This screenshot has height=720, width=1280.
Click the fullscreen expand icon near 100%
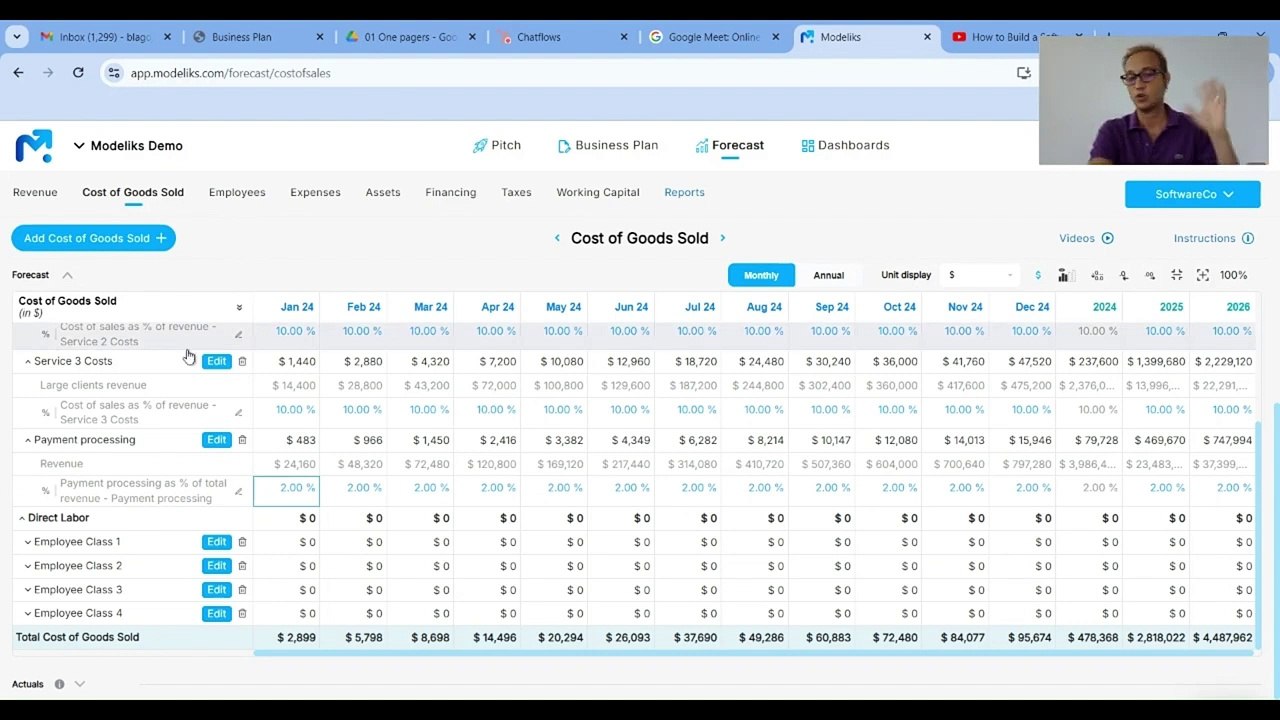[x=1202, y=275]
